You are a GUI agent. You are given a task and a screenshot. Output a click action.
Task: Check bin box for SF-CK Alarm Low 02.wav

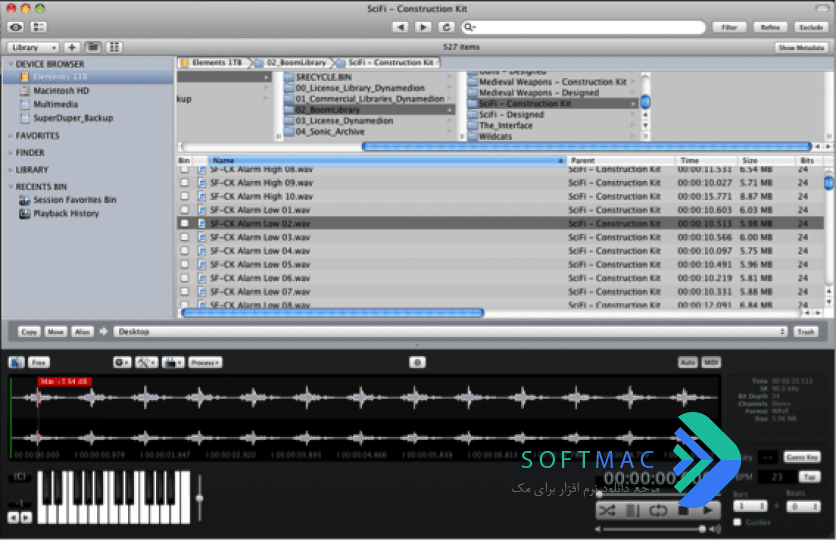click(x=184, y=223)
